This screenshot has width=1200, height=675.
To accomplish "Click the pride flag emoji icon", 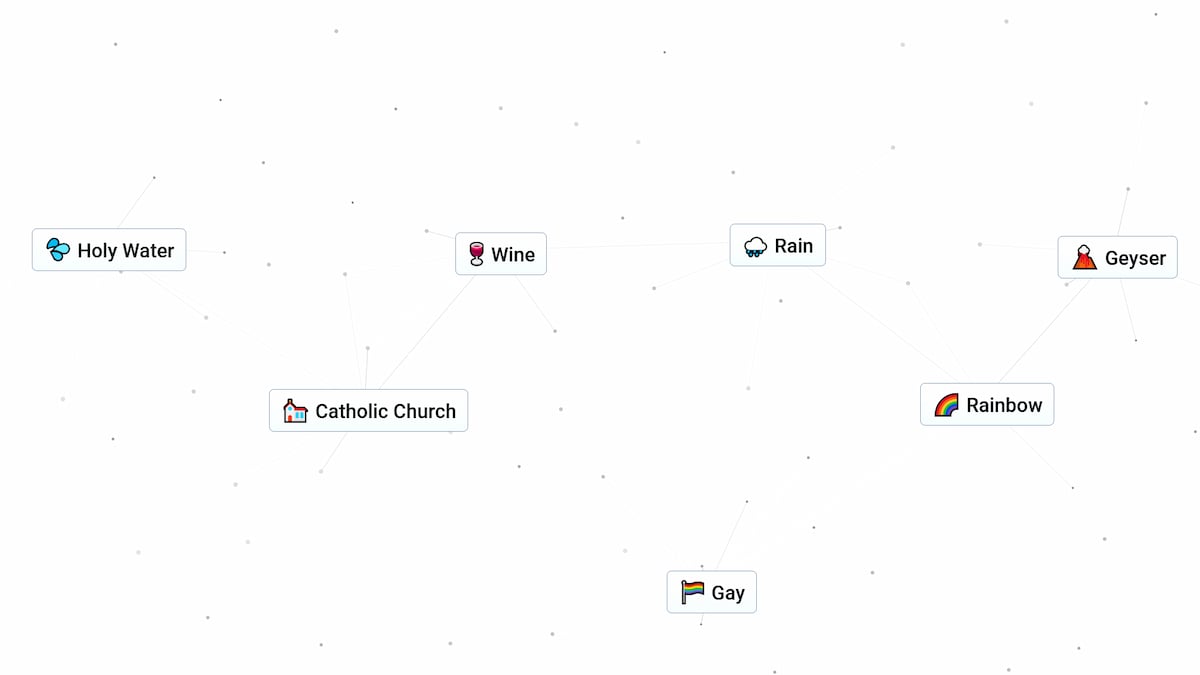I will tap(693, 592).
